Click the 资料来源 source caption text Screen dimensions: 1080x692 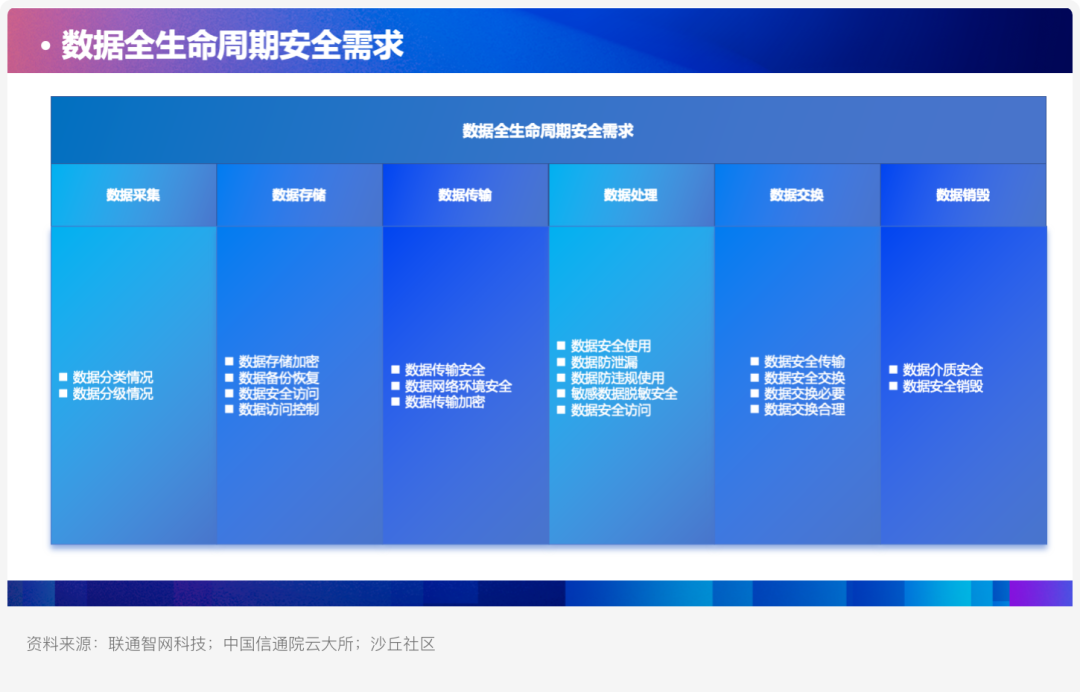point(231,644)
